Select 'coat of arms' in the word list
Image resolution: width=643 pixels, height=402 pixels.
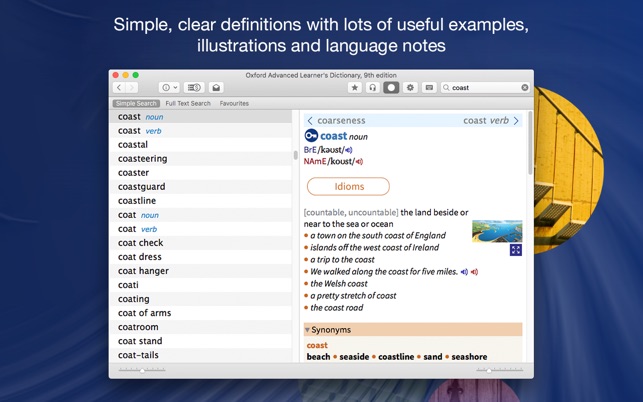[x=201, y=313]
